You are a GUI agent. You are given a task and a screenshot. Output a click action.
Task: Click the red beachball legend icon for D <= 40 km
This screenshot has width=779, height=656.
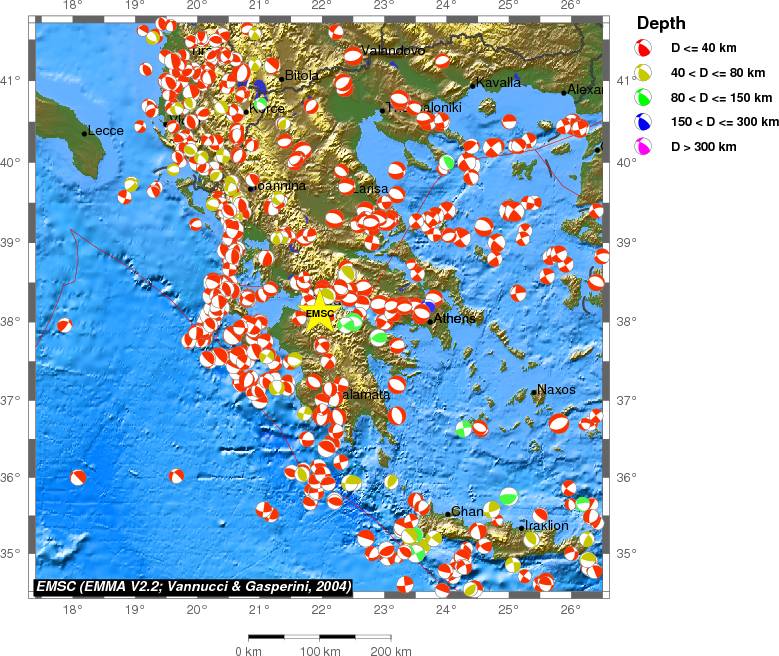[x=643, y=48]
